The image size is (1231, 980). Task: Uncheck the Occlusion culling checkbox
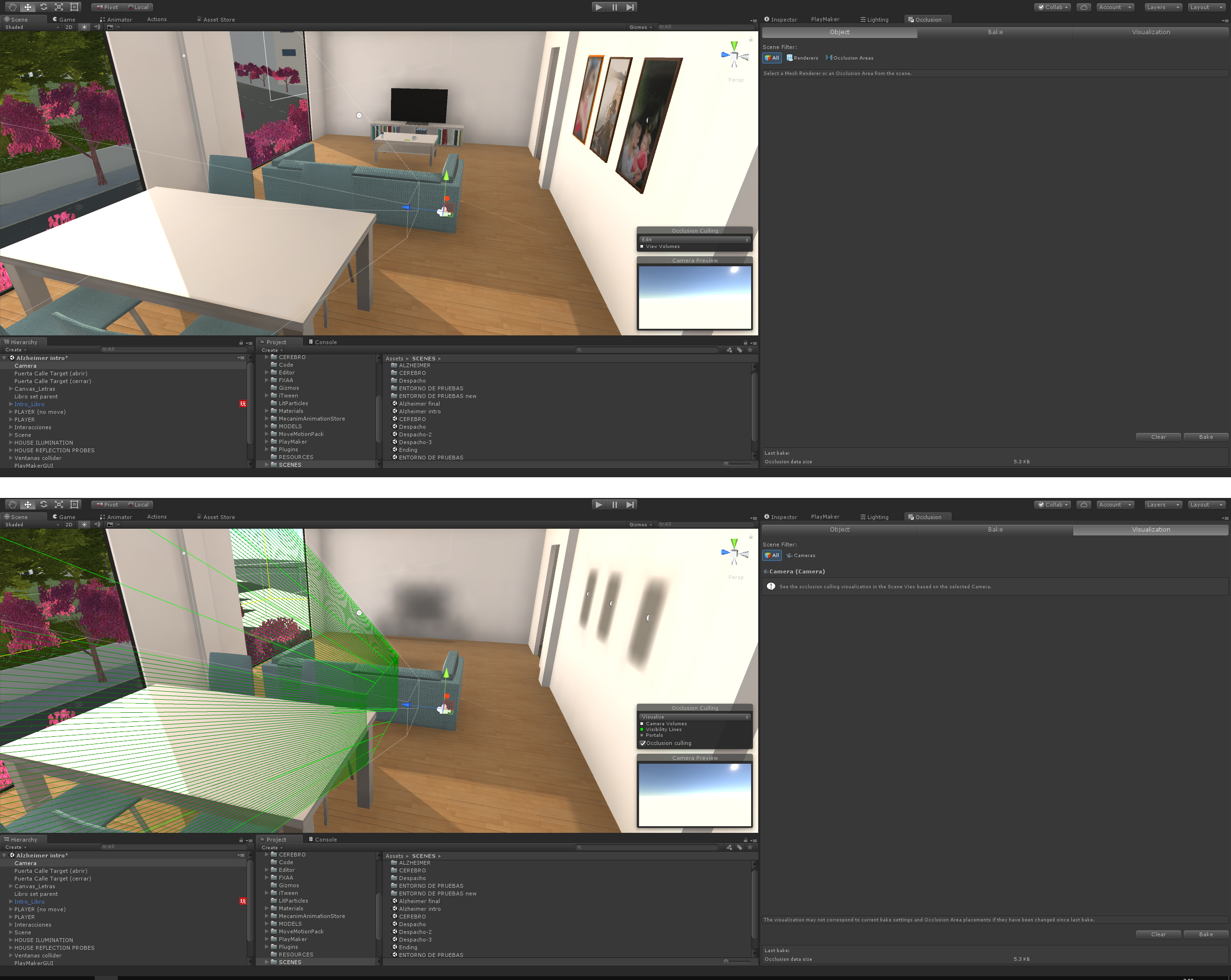click(643, 743)
